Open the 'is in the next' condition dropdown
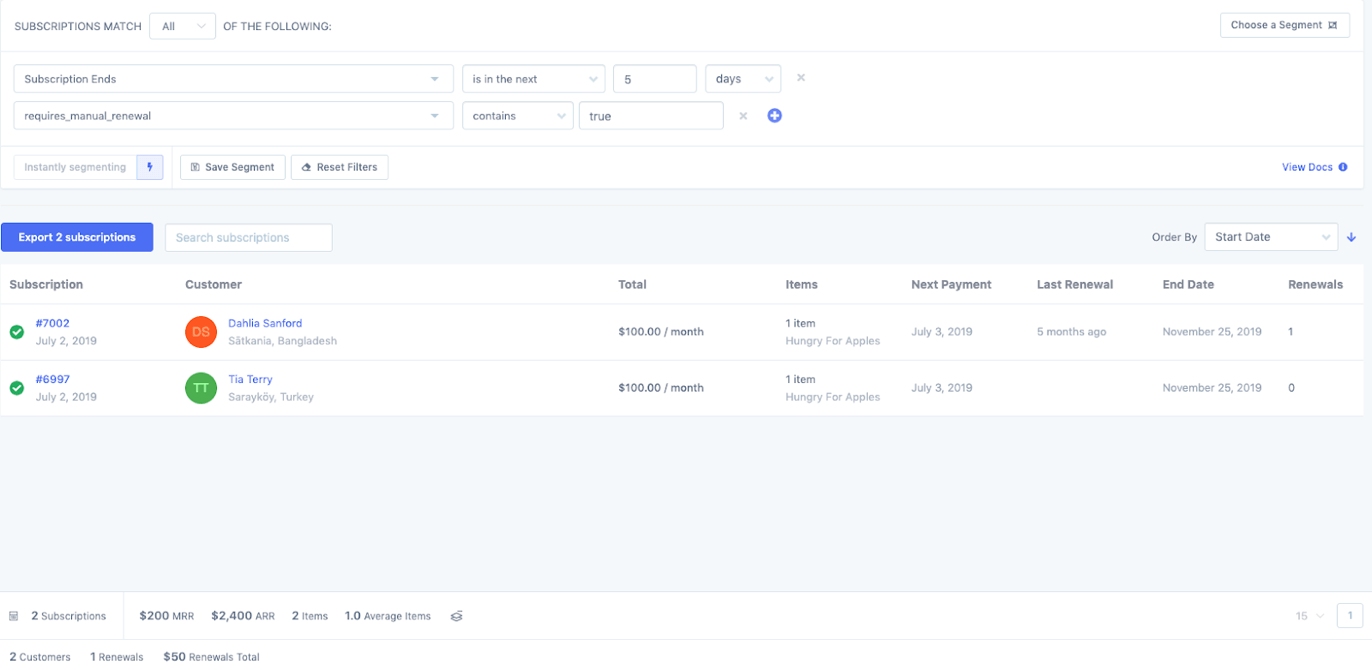Image resolution: width=1372 pixels, height=670 pixels. point(533,78)
